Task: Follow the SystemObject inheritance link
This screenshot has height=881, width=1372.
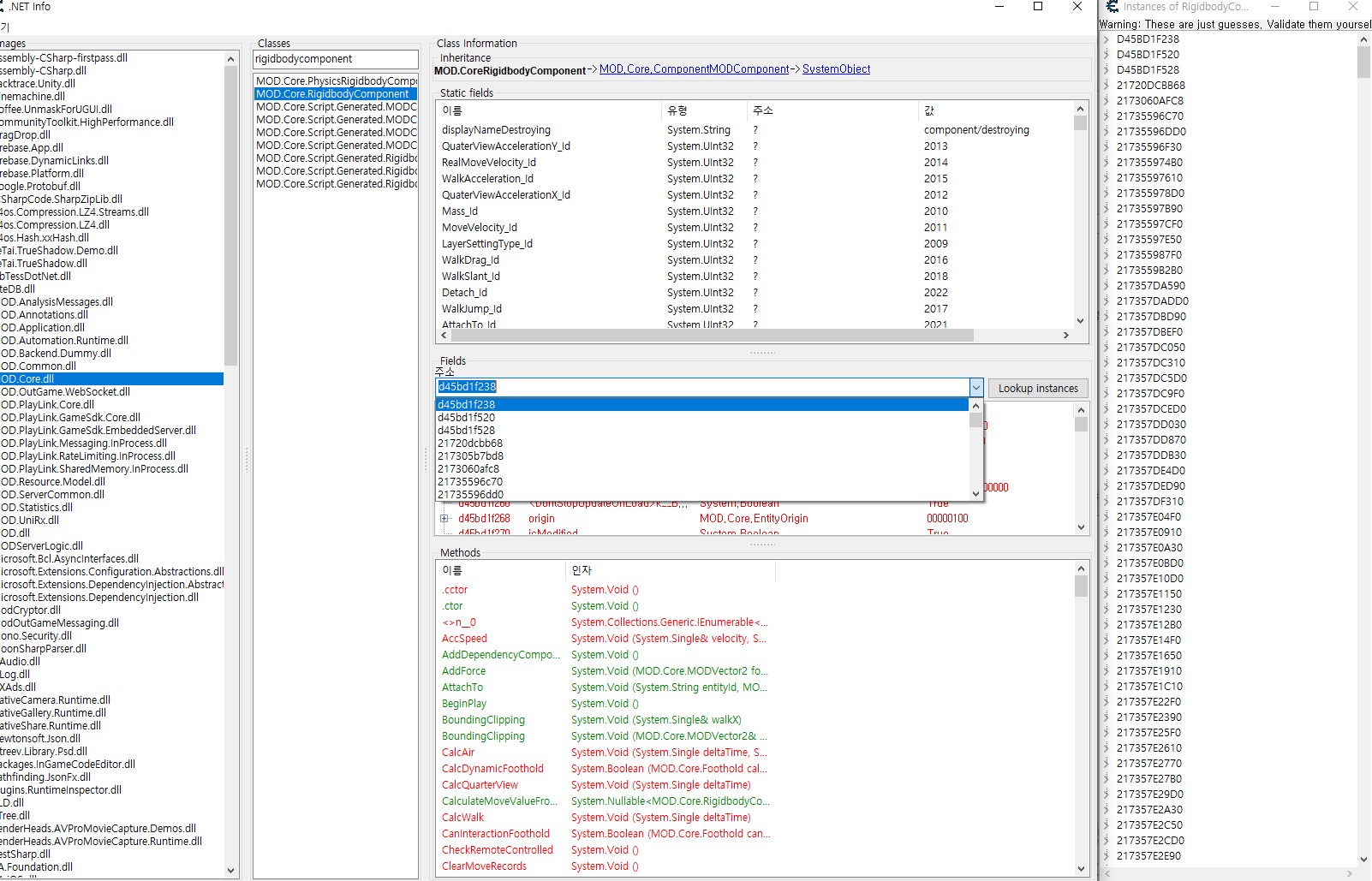Action: point(836,69)
